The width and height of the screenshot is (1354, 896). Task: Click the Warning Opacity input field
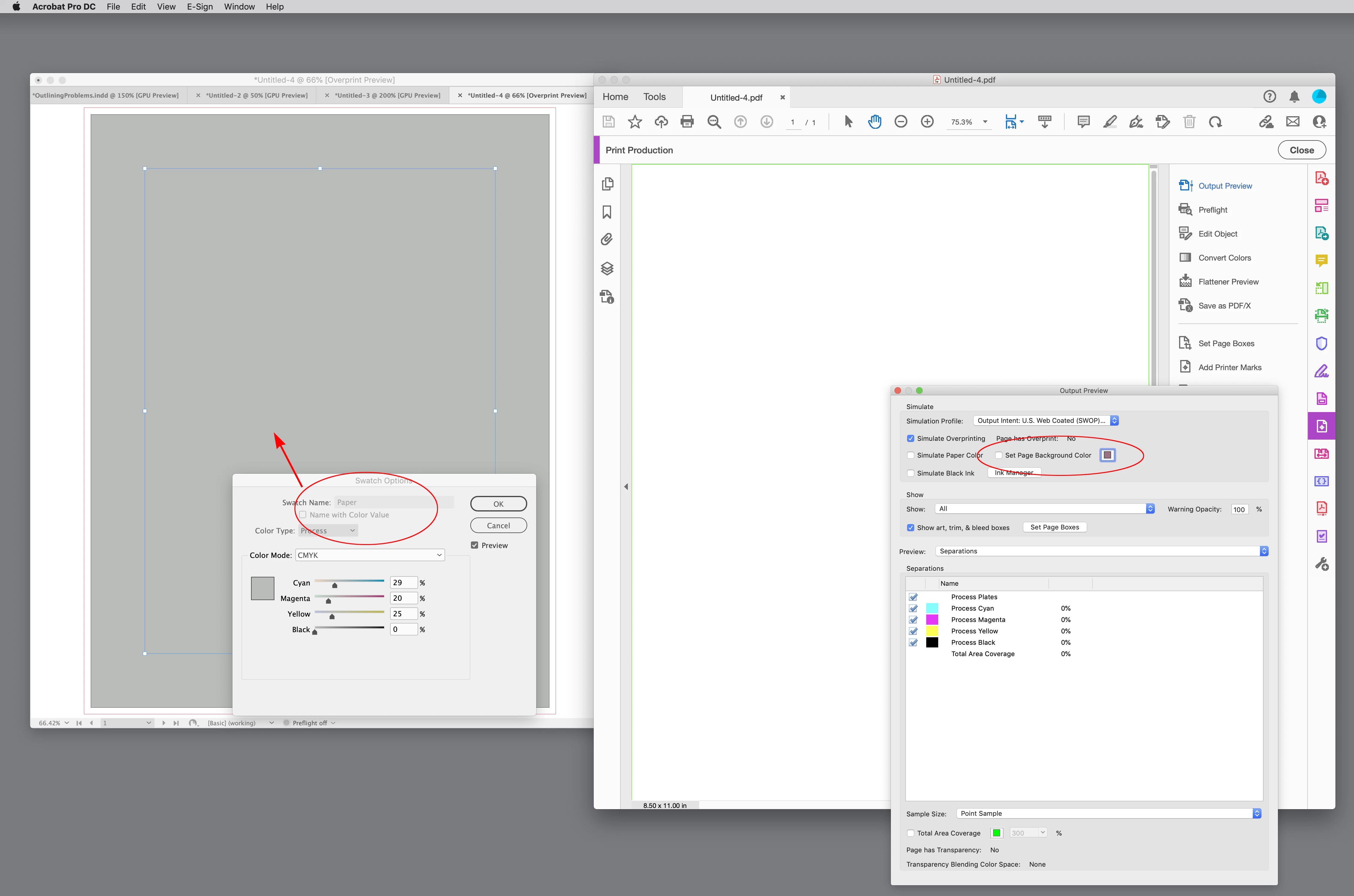pos(1239,509)
